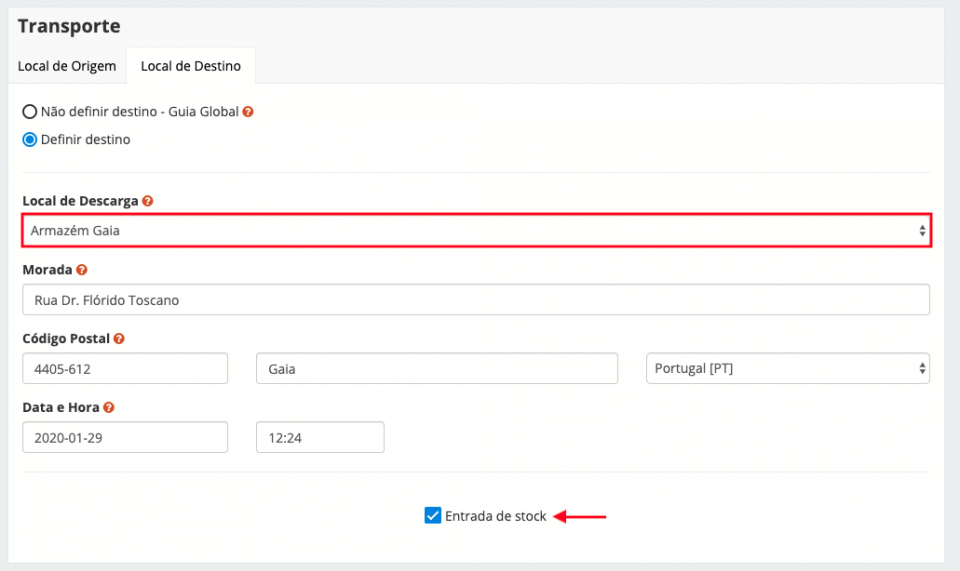Viewport: 960px width, 571px height.
Task: Click the time field showing 12:24
Action: tap(320, 437)
